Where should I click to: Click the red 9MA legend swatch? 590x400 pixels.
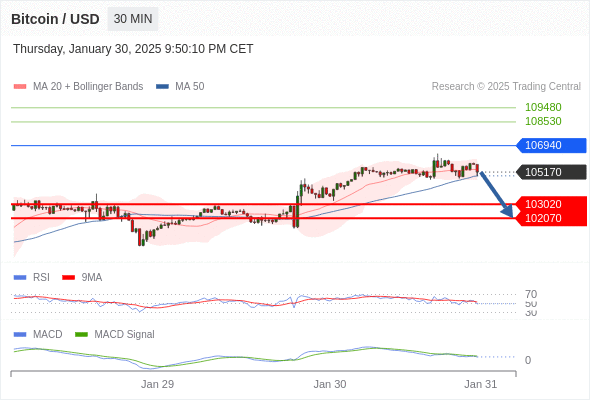(68, 278)
